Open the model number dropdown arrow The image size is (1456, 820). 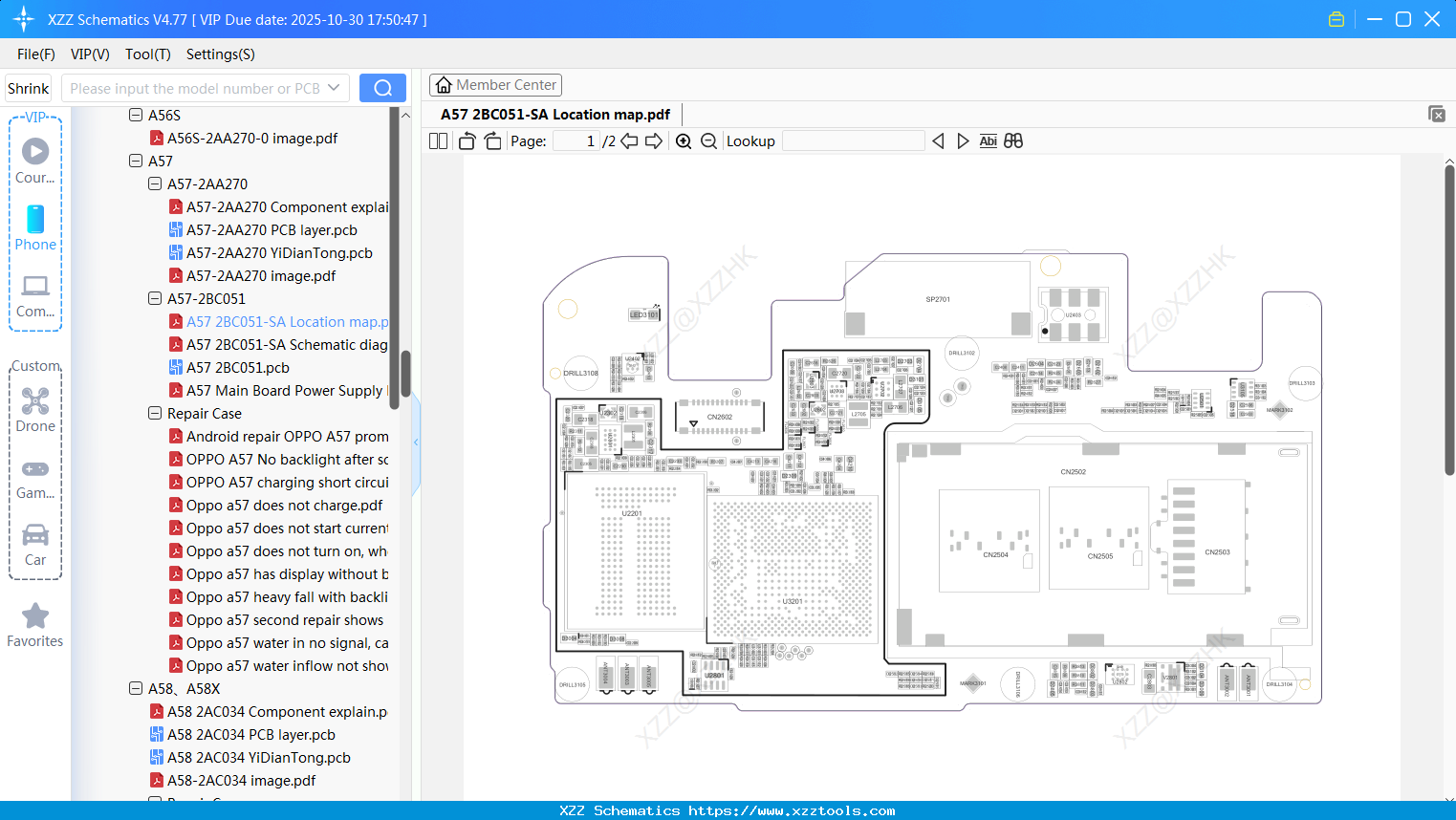[334, 88]
